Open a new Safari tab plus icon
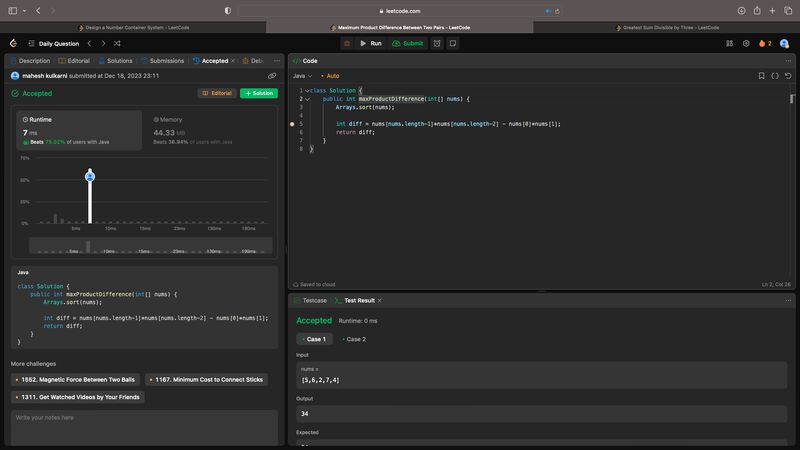Screen dimensions: 800x450 pyautogui.click(x=772, y=11)
